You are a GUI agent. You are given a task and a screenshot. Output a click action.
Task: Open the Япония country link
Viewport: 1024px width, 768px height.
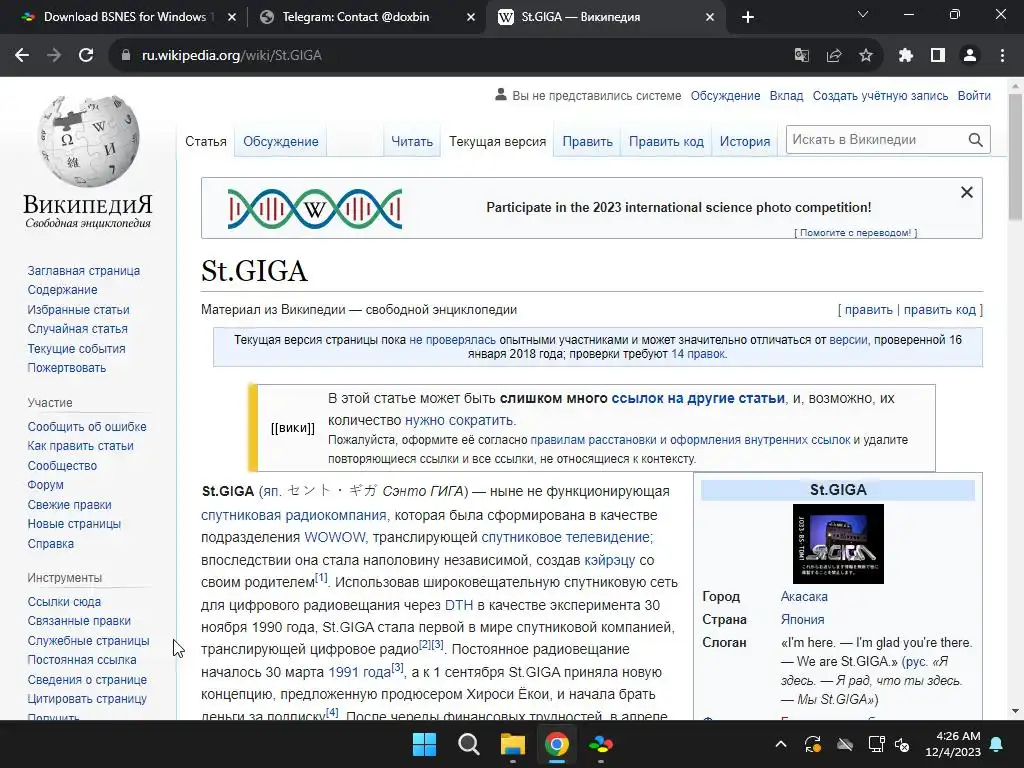click(802, 619)
